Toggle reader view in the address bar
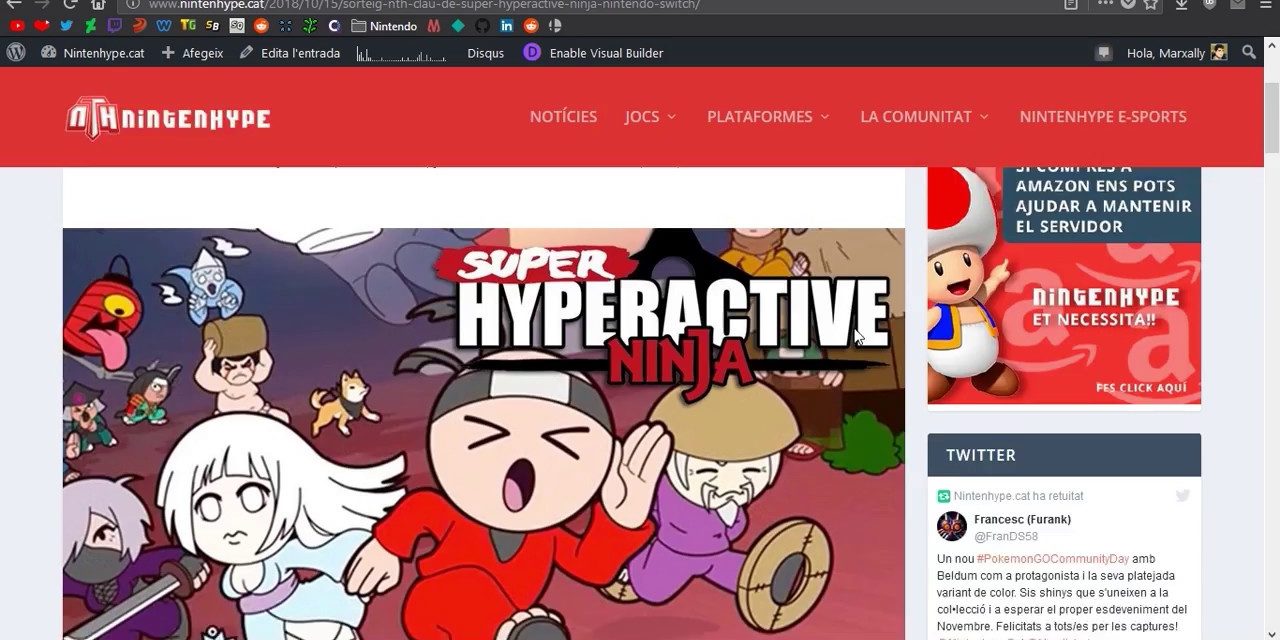 pyautogui.click(x=1071, y=4)
